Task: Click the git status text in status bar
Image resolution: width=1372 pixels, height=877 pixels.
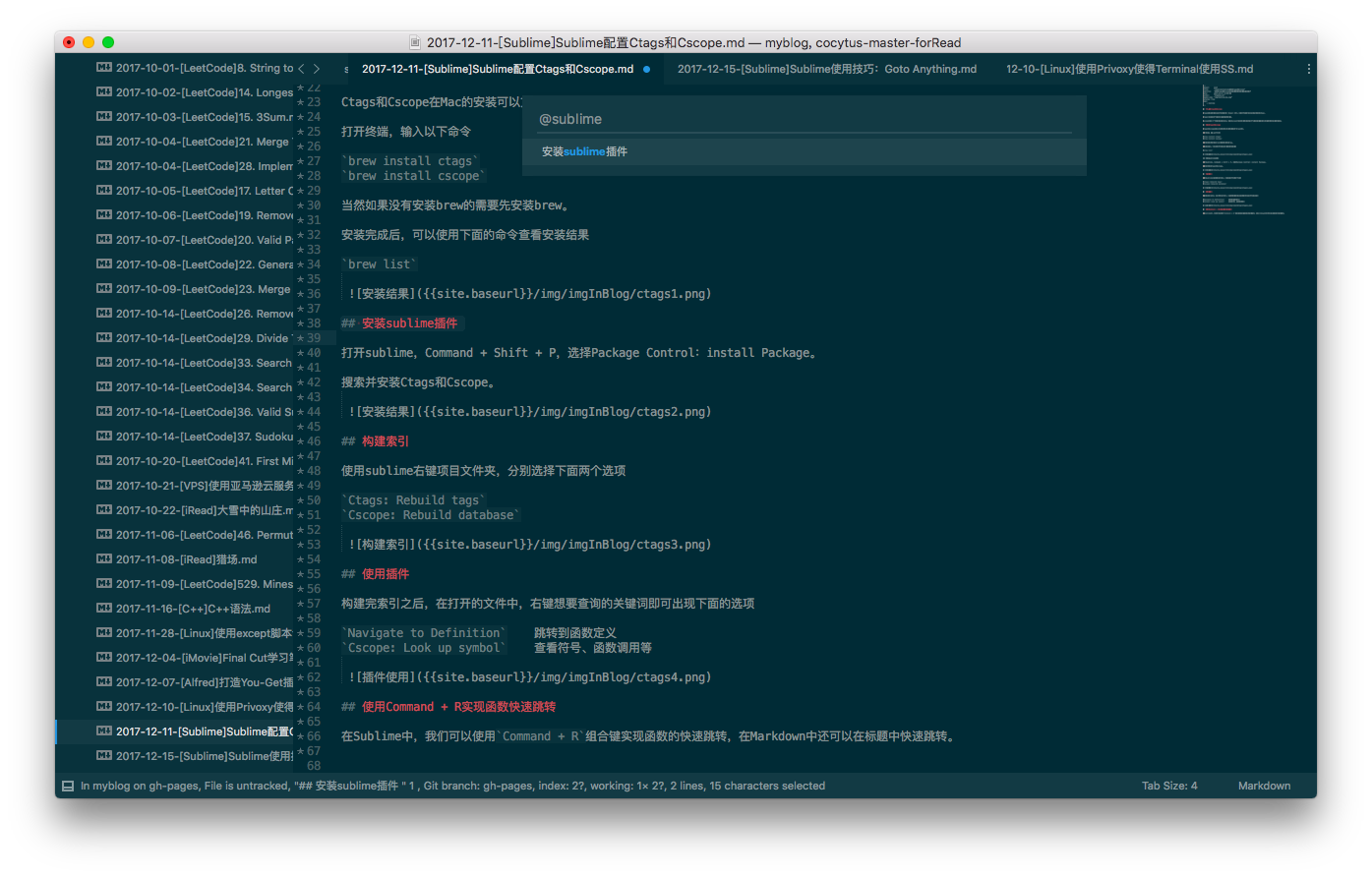Action: coord(452,787)
